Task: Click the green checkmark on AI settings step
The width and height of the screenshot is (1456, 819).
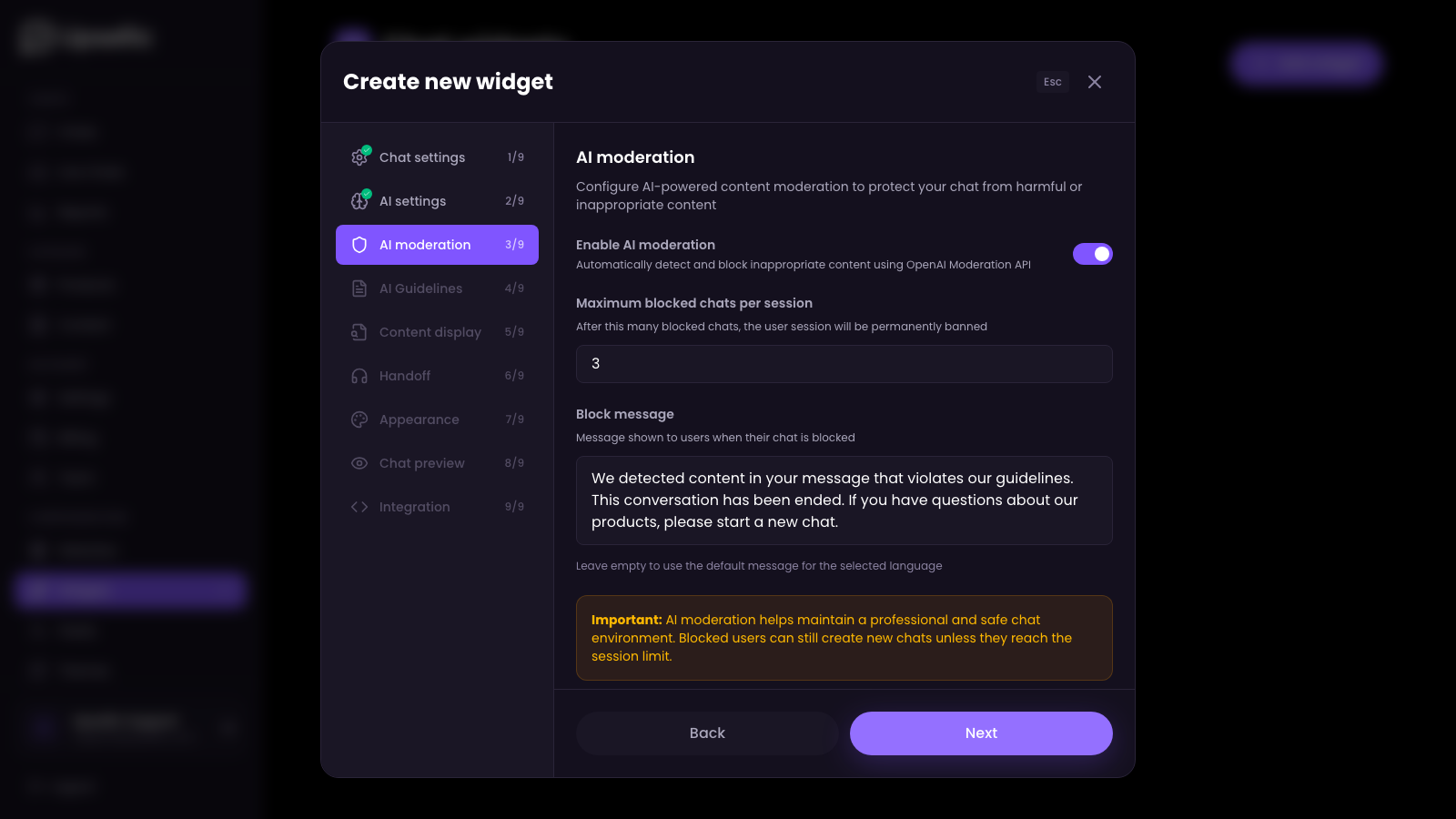Action: [x=367, y=192]
